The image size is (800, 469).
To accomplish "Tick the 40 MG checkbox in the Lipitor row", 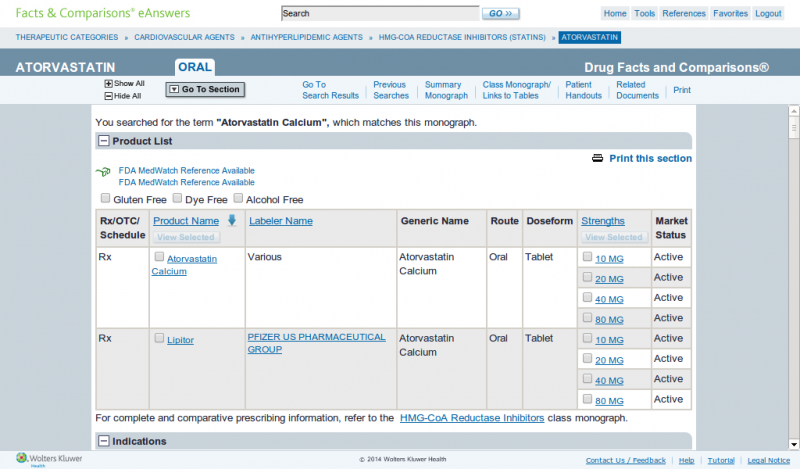I will [587, 379].
